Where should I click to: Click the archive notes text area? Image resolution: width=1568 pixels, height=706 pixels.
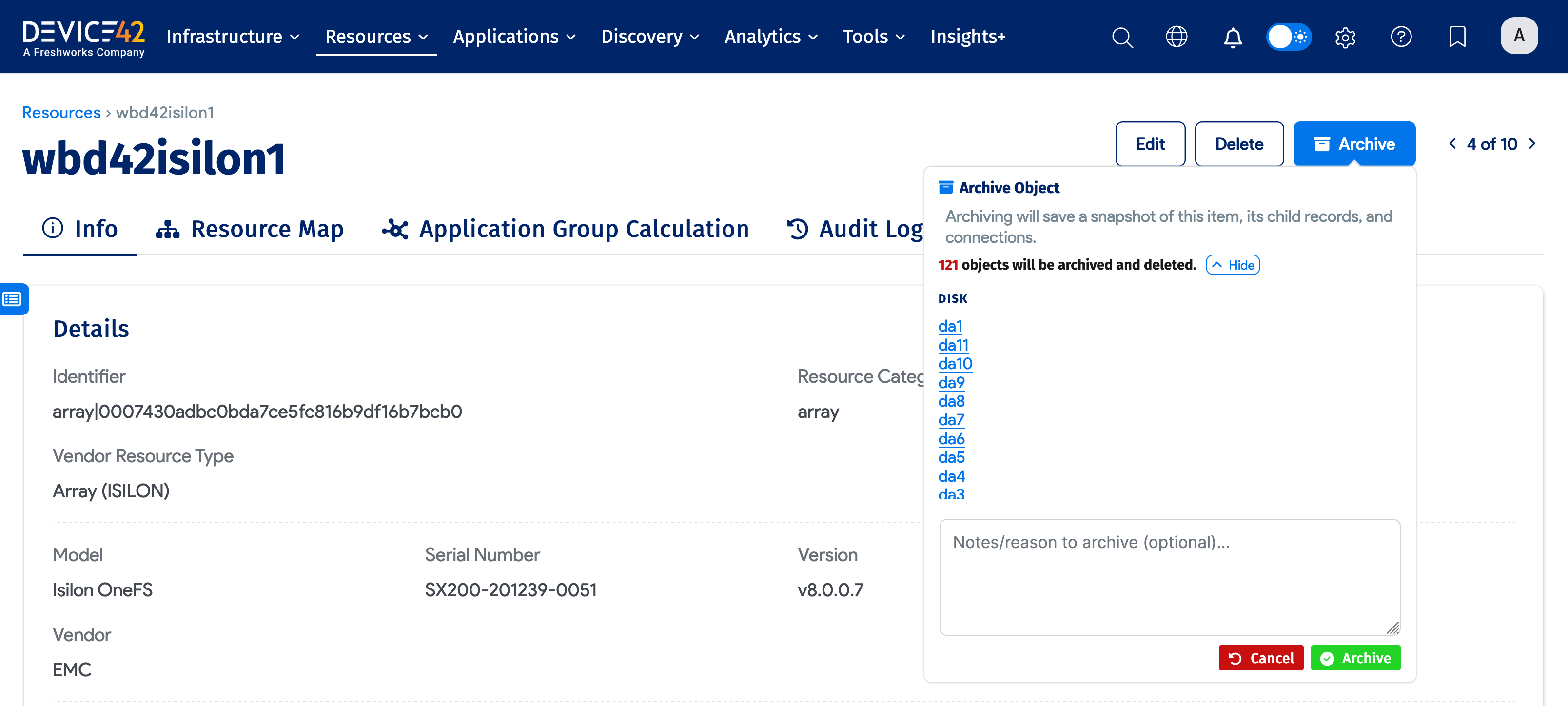click(x=1169, y=576)
